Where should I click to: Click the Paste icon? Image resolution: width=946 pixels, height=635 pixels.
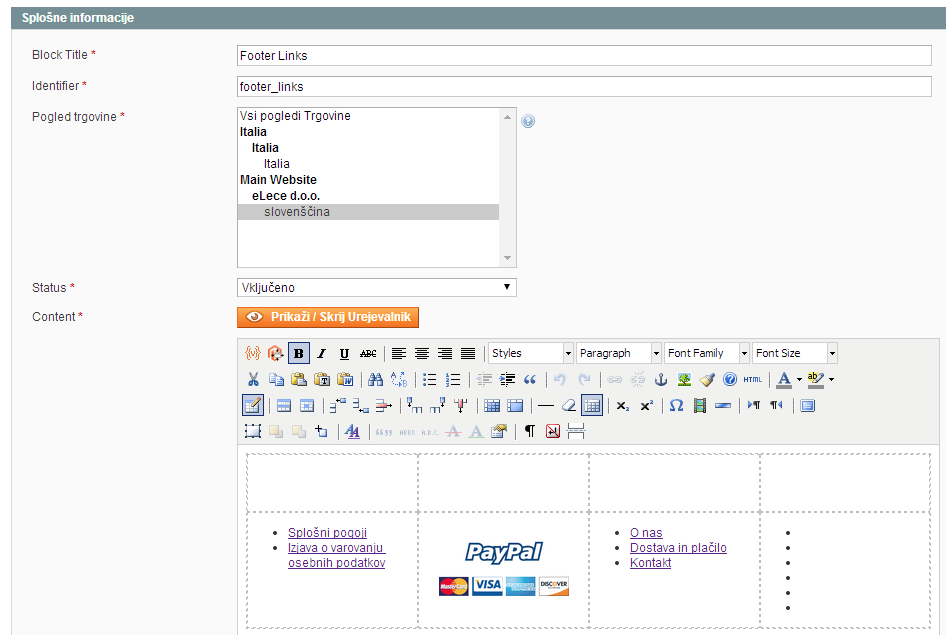(x=299, y=379)
